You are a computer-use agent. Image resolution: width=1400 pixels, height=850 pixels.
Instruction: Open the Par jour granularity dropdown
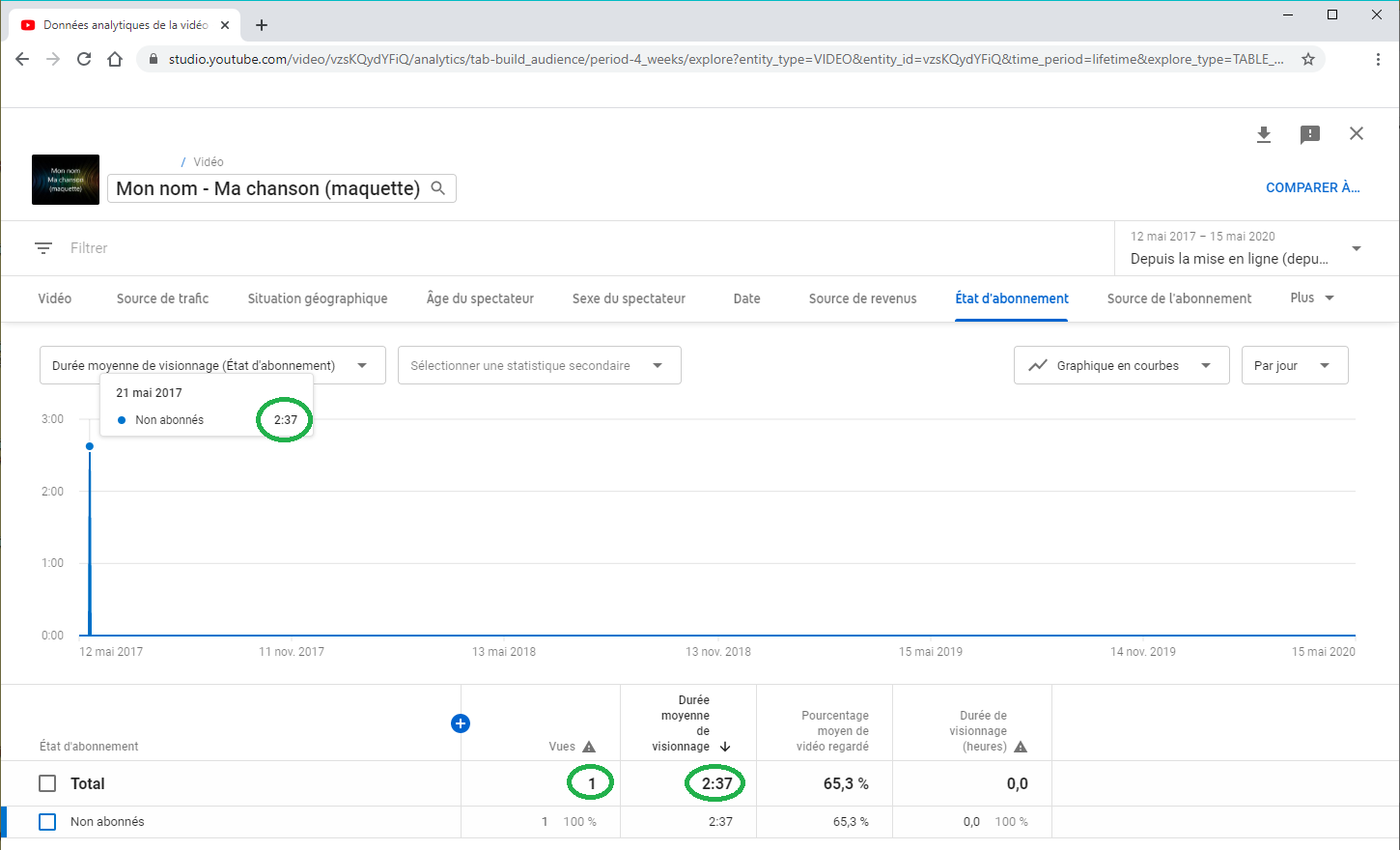pyautogui.click(x=1295, y=365)
